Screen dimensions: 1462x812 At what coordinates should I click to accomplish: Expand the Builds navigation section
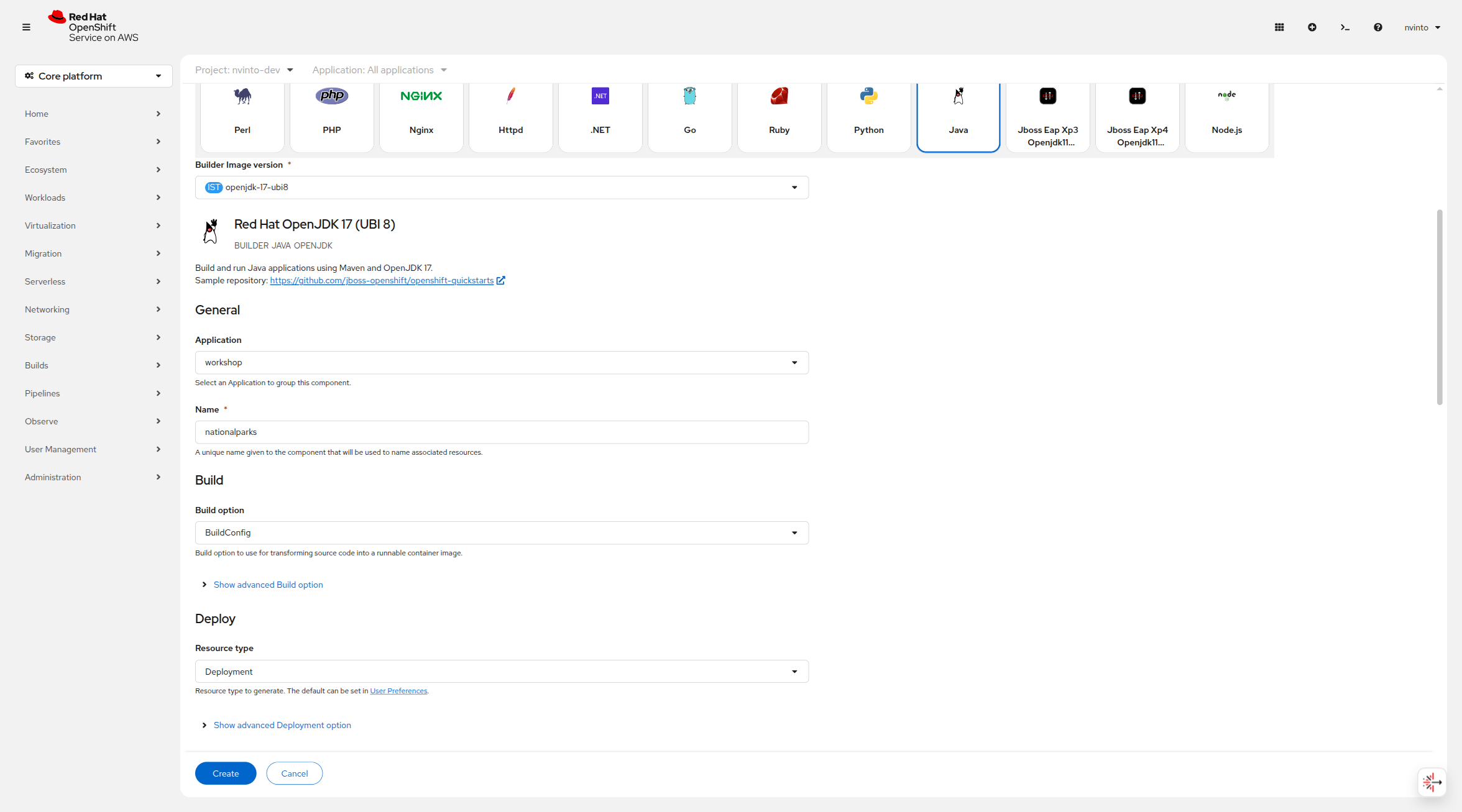[93, 365]
